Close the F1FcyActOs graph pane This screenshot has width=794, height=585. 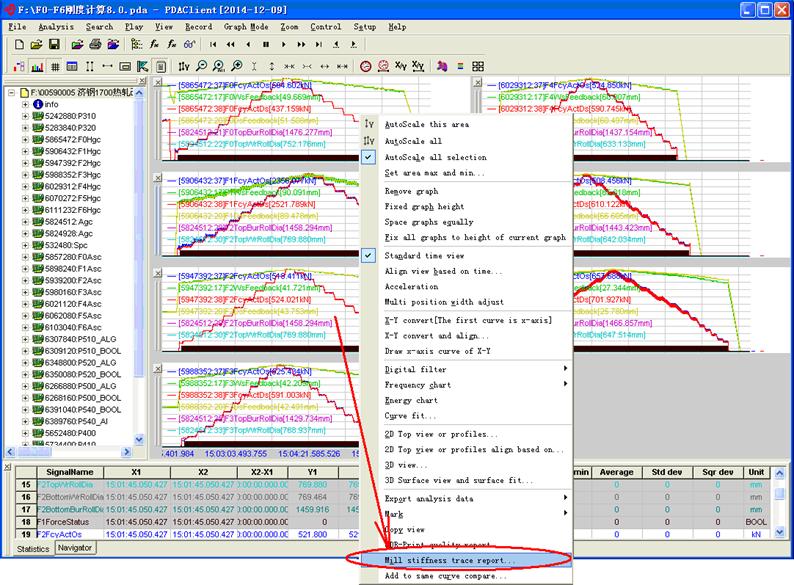pyautogui.click(x=158, y=177)
